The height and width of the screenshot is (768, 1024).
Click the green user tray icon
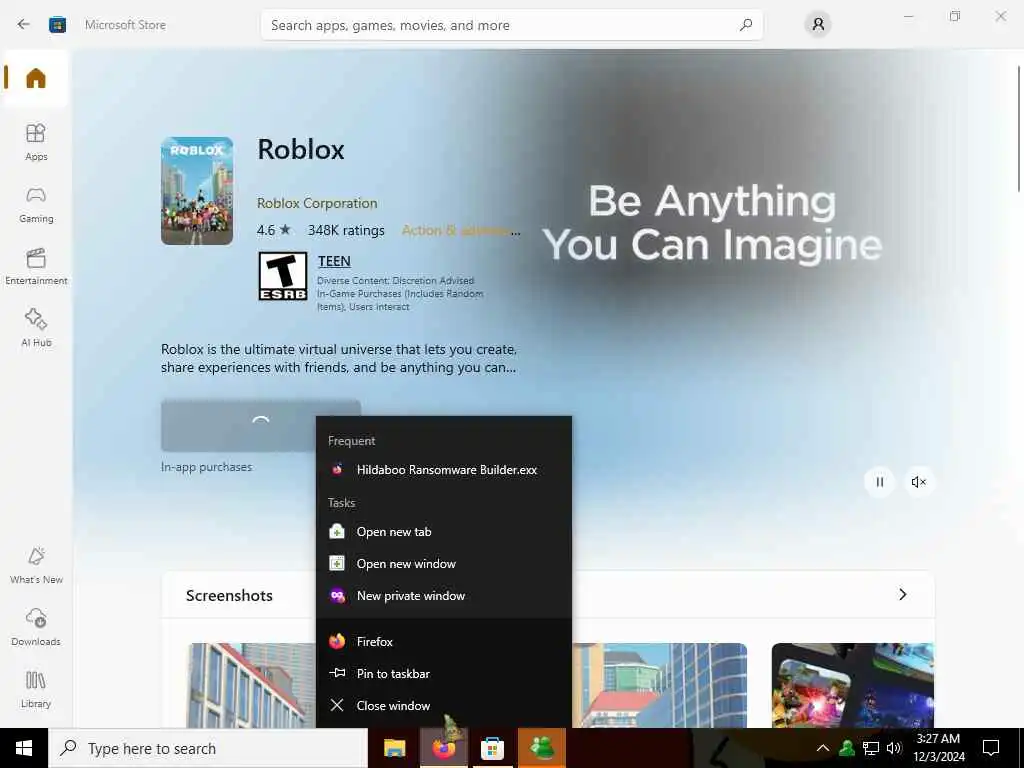(847, 748)
